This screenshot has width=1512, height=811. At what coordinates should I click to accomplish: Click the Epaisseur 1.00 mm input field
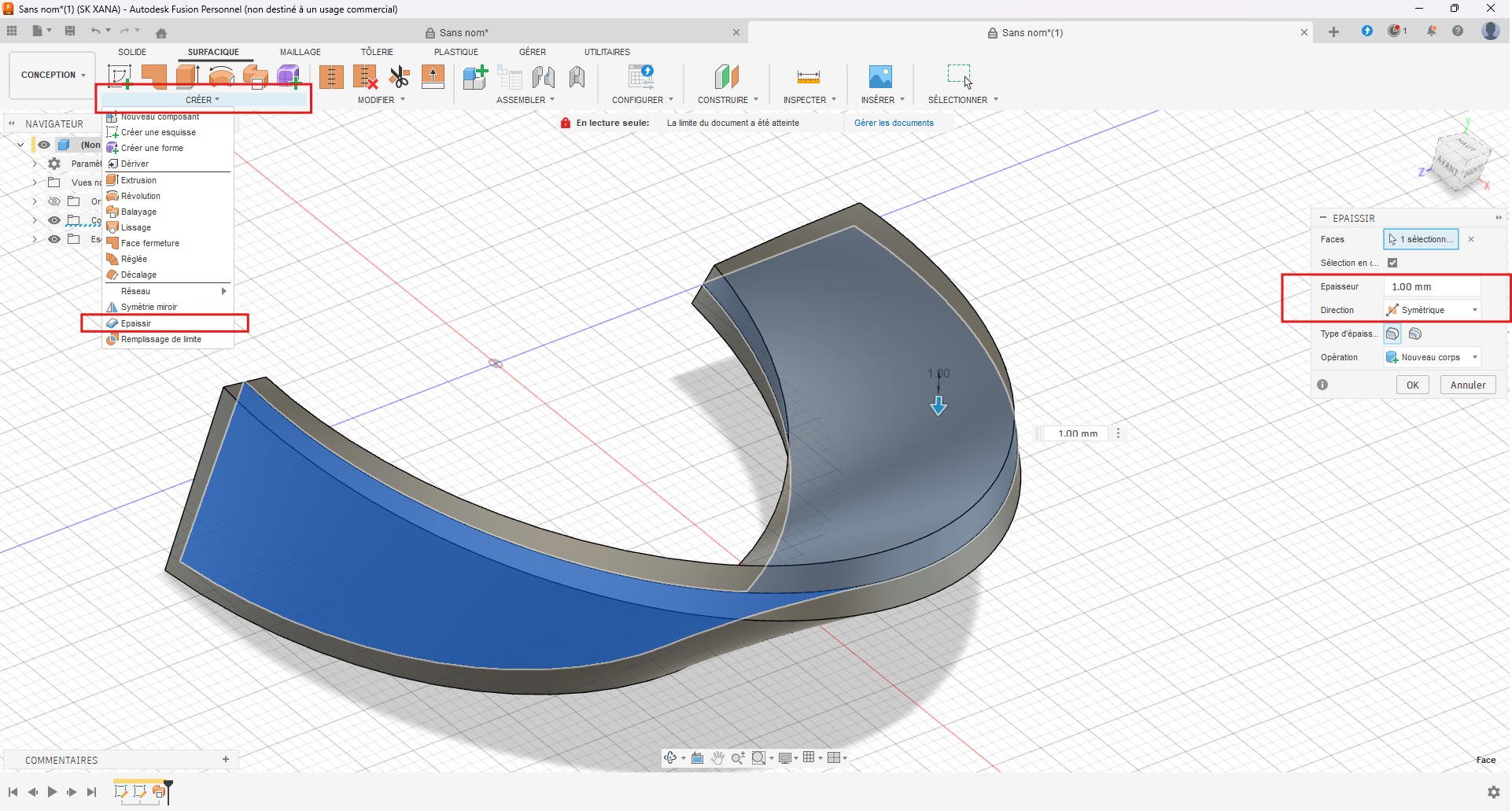[x=1432, y=287]
